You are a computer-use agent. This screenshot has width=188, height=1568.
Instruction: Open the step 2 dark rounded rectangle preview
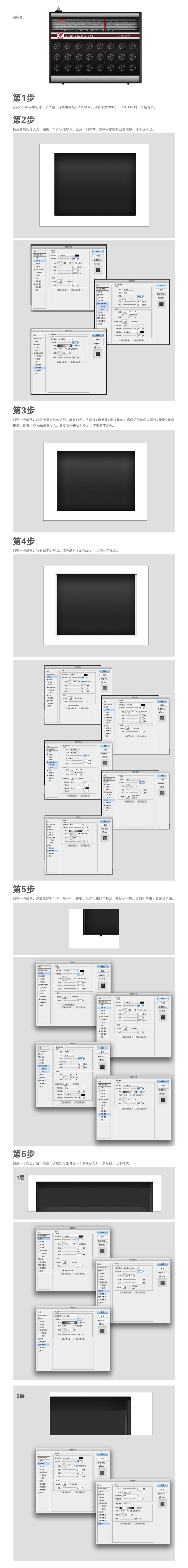(94, 185)
